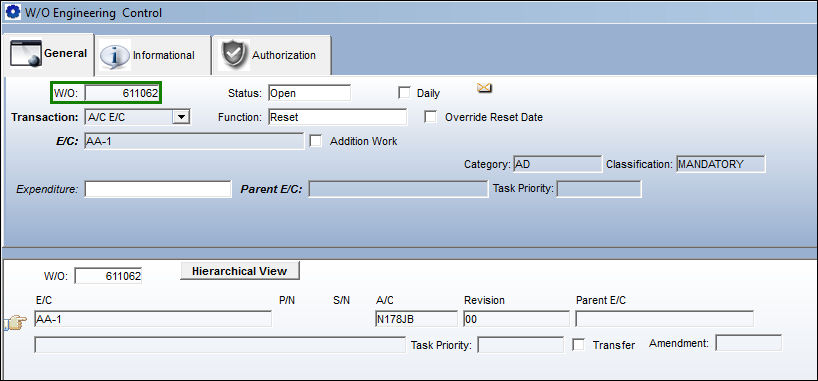Screen dimensions: 818x381
Task: Click the Informational tab info bubble icon
Action: (115, 56)
